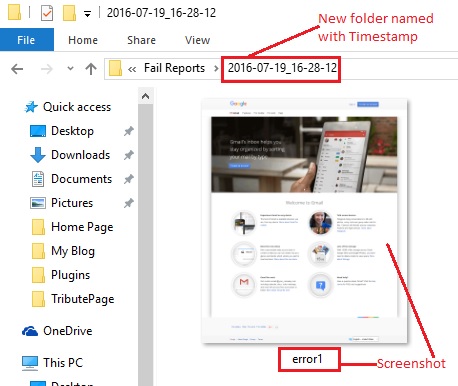Image resolution: width=458 pixels, height=386 pixels.
Task: Open Desktop in Quick access
Action: tap(72, 131)
